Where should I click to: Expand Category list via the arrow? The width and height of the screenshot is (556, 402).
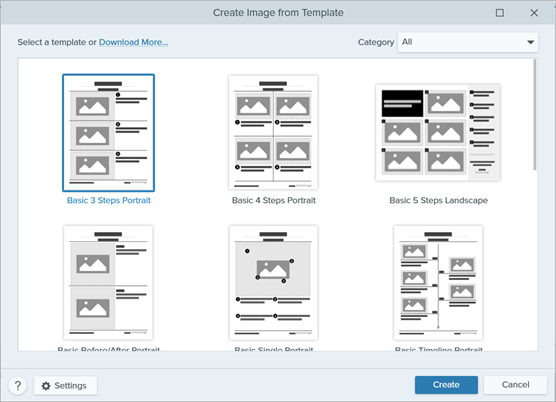[530, 42]
